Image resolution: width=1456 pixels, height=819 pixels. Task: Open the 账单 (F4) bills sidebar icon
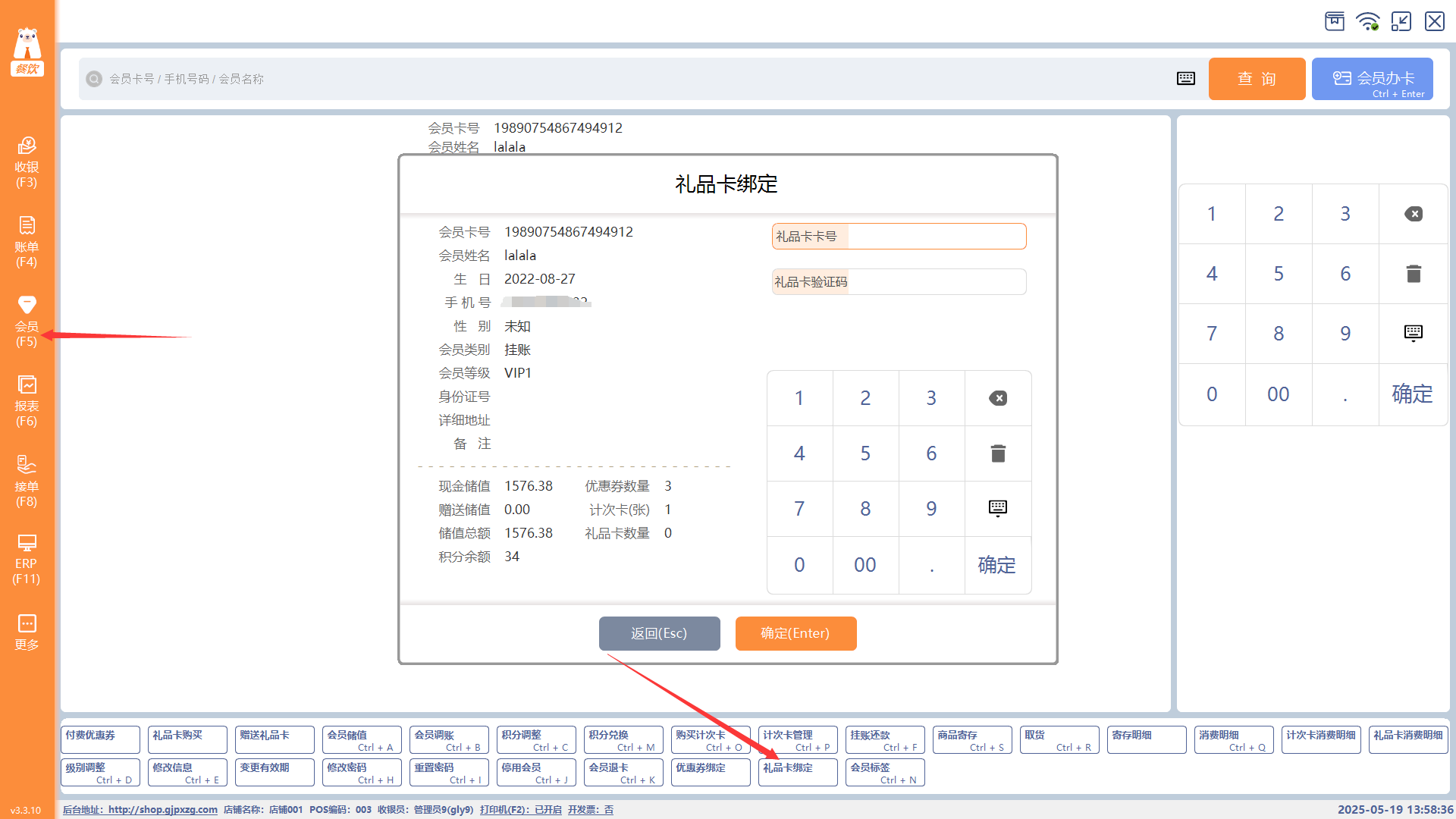(x=27, y=241)
